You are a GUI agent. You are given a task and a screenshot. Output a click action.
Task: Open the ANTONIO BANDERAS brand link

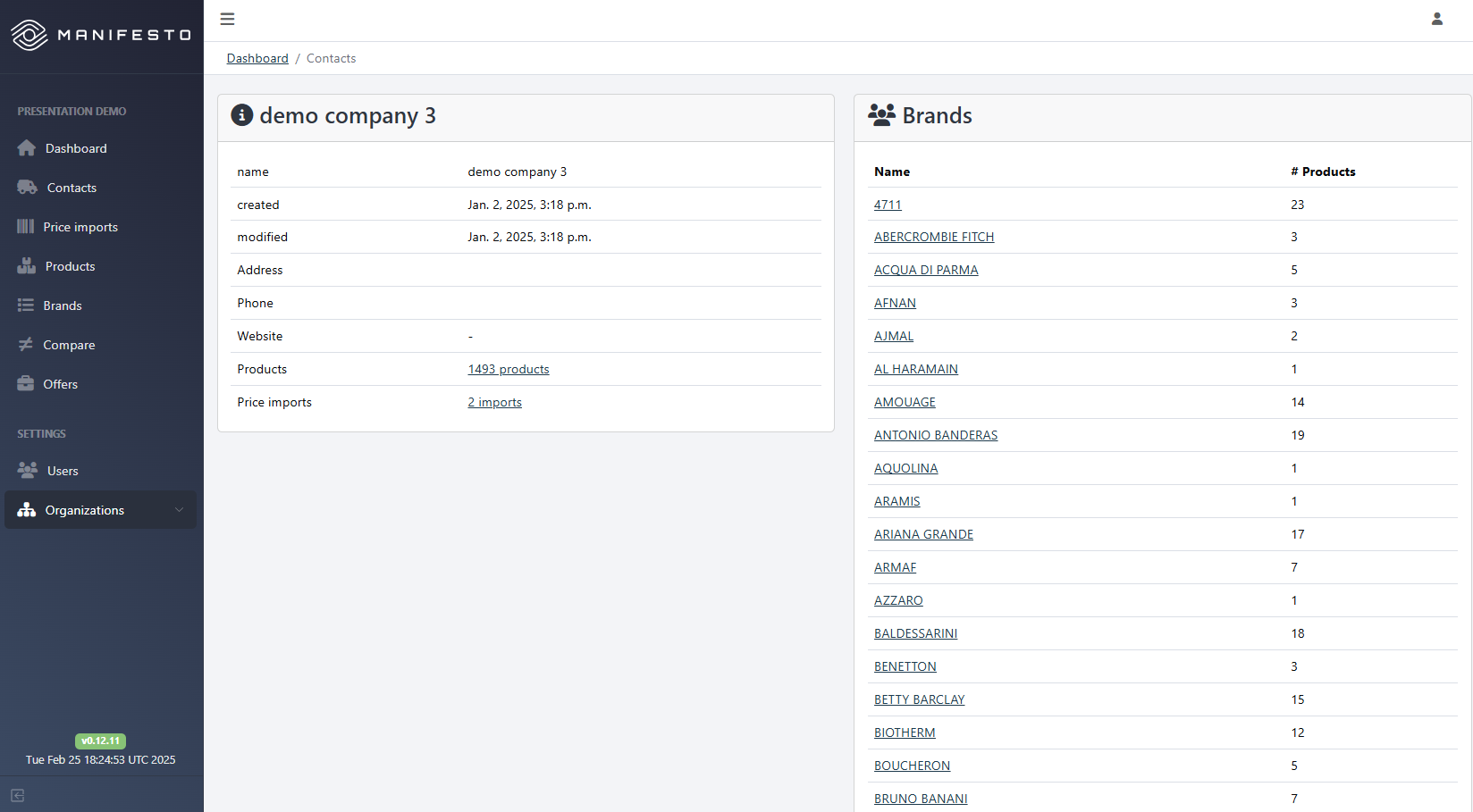pyautogui.click(x=936, y=435)
